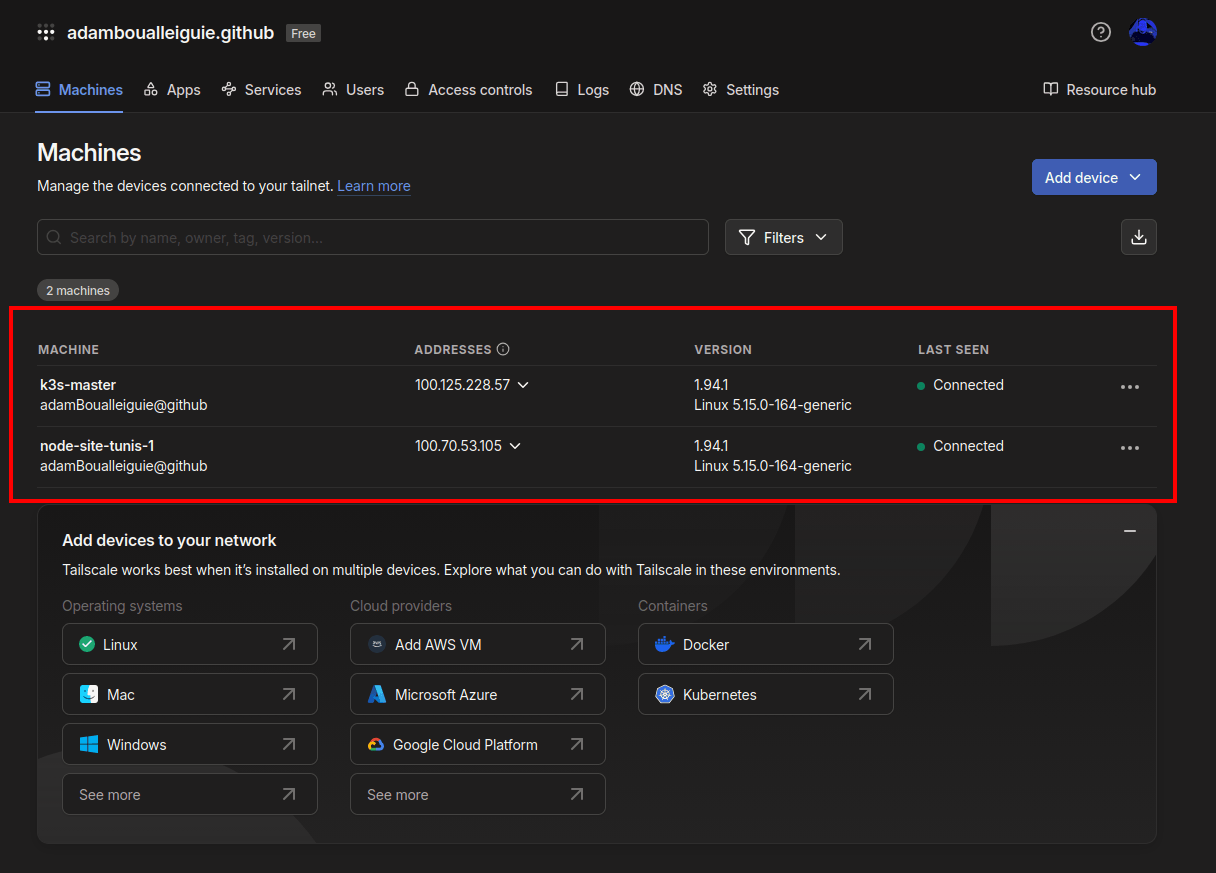Focus the machine search input field
The height and width of the screenshot is (873, 1216).
click(373, 237)
